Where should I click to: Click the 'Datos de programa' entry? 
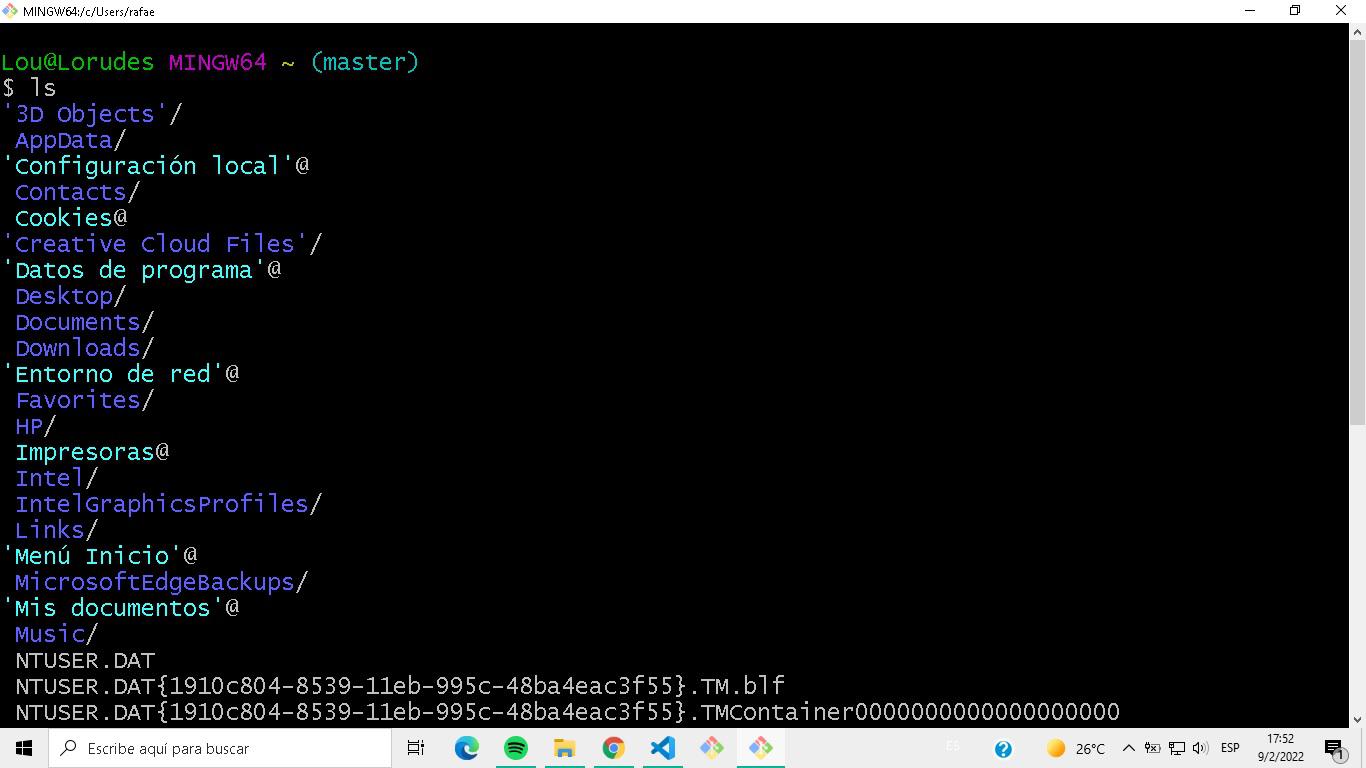pos(141,270)
